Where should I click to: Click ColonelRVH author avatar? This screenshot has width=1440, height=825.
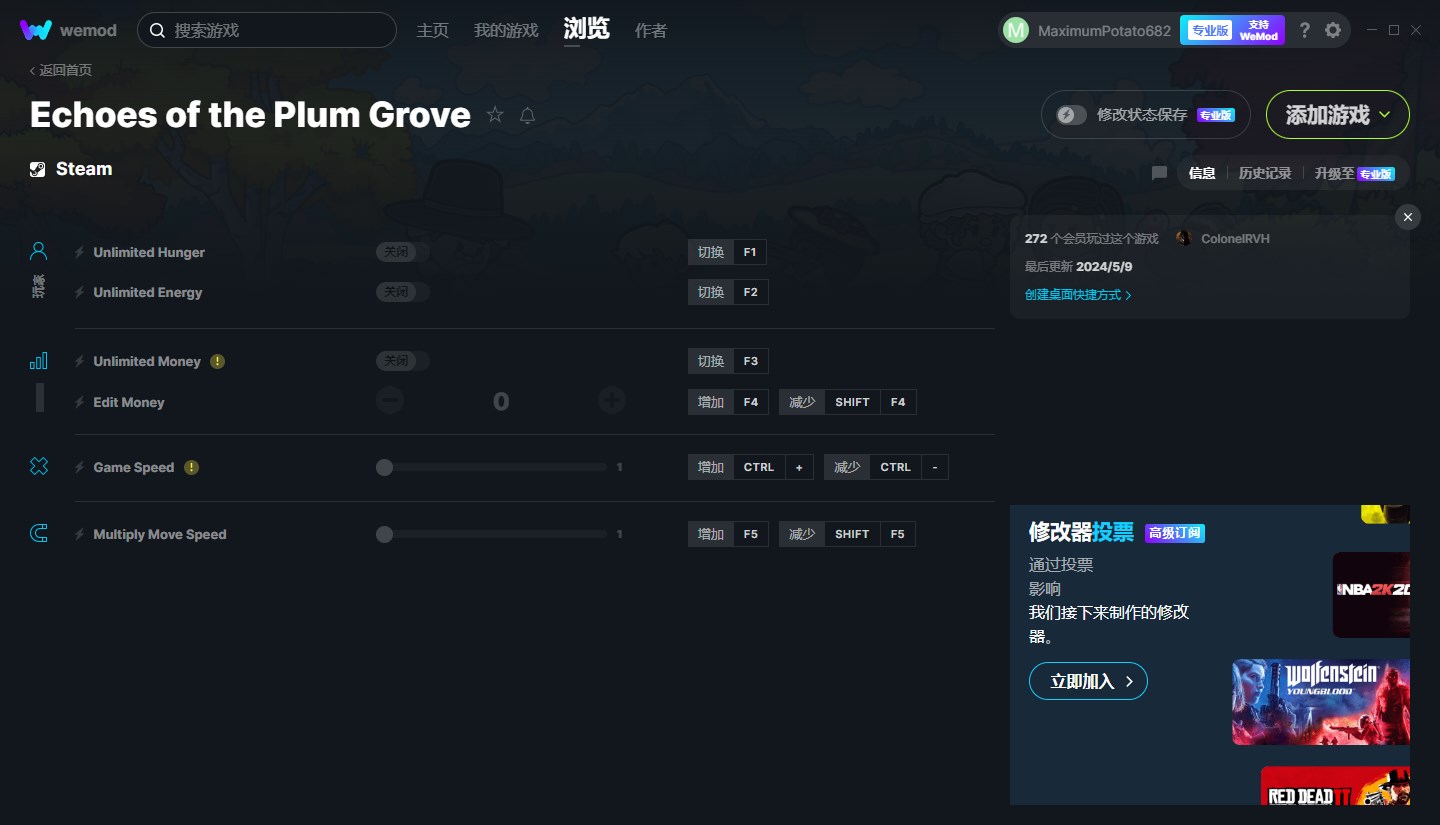tap(1184, 238)
